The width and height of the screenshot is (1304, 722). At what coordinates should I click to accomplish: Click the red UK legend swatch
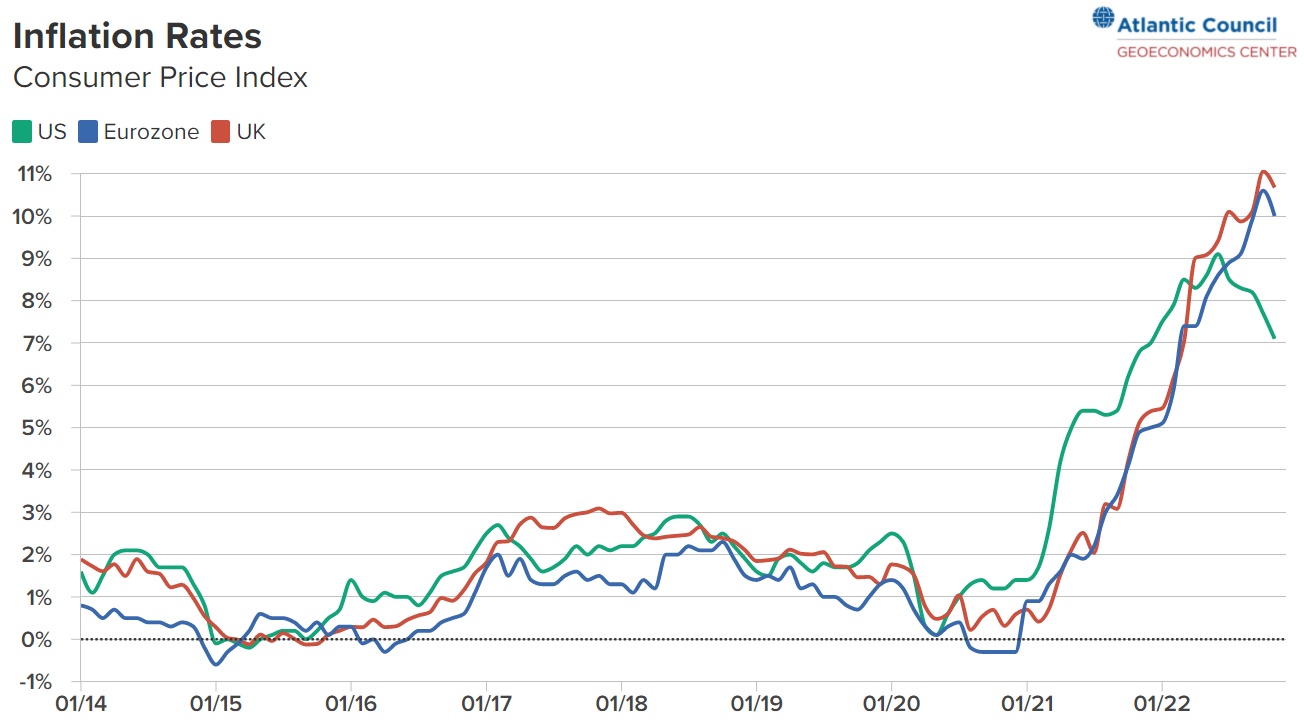coord(221,132)
